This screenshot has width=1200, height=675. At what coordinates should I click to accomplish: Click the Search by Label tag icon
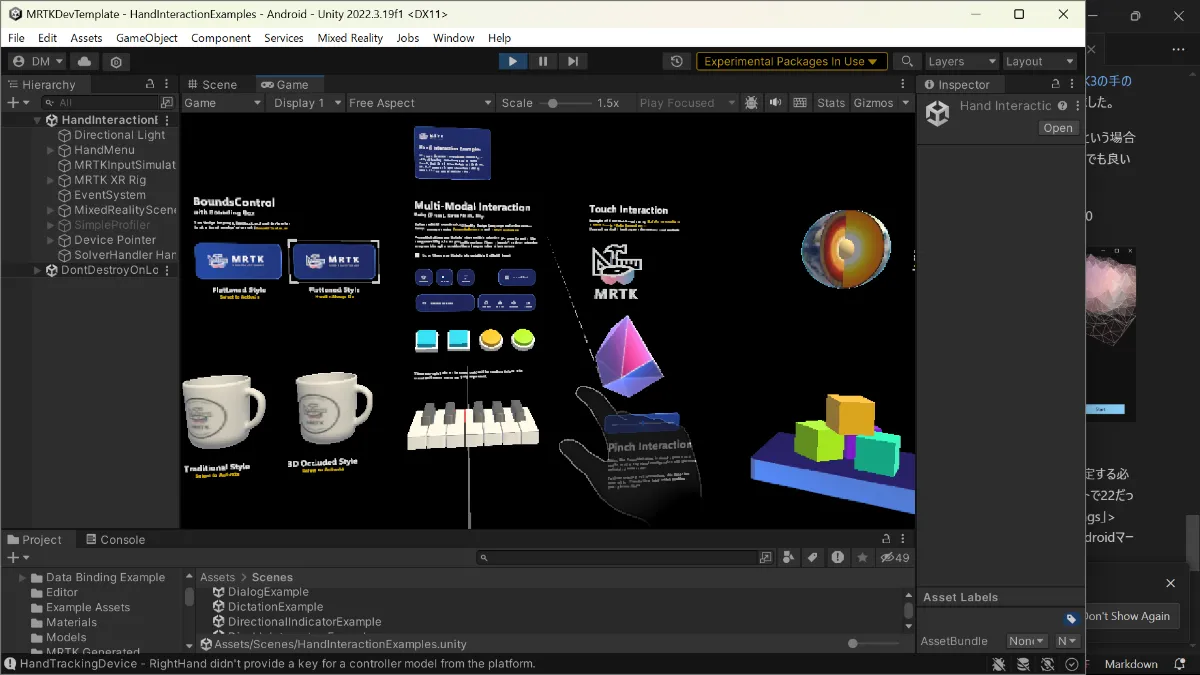click(813, 558)
